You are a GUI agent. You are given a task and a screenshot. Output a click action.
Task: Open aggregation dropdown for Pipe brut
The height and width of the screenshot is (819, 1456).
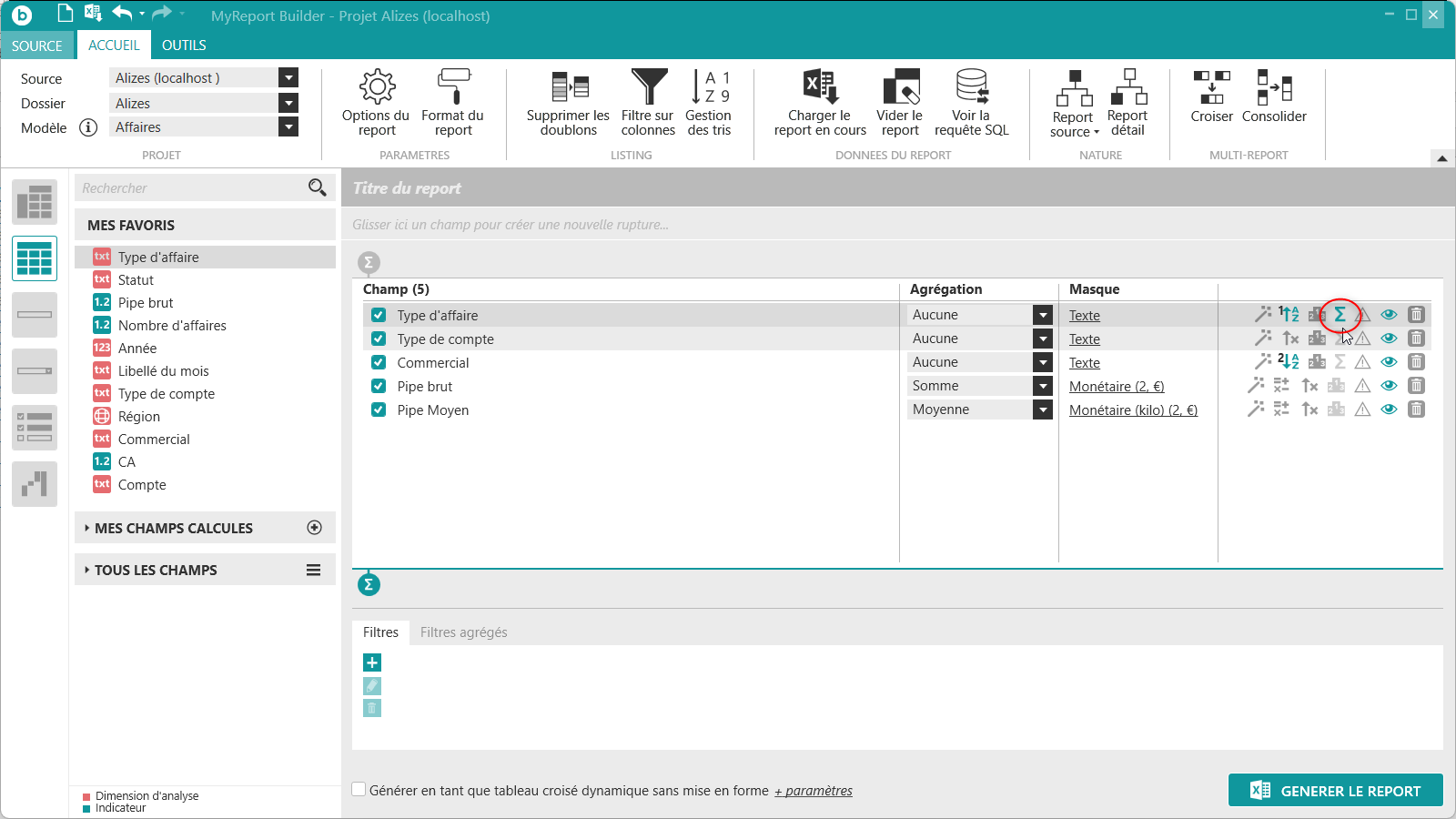tap(1043, 386)
